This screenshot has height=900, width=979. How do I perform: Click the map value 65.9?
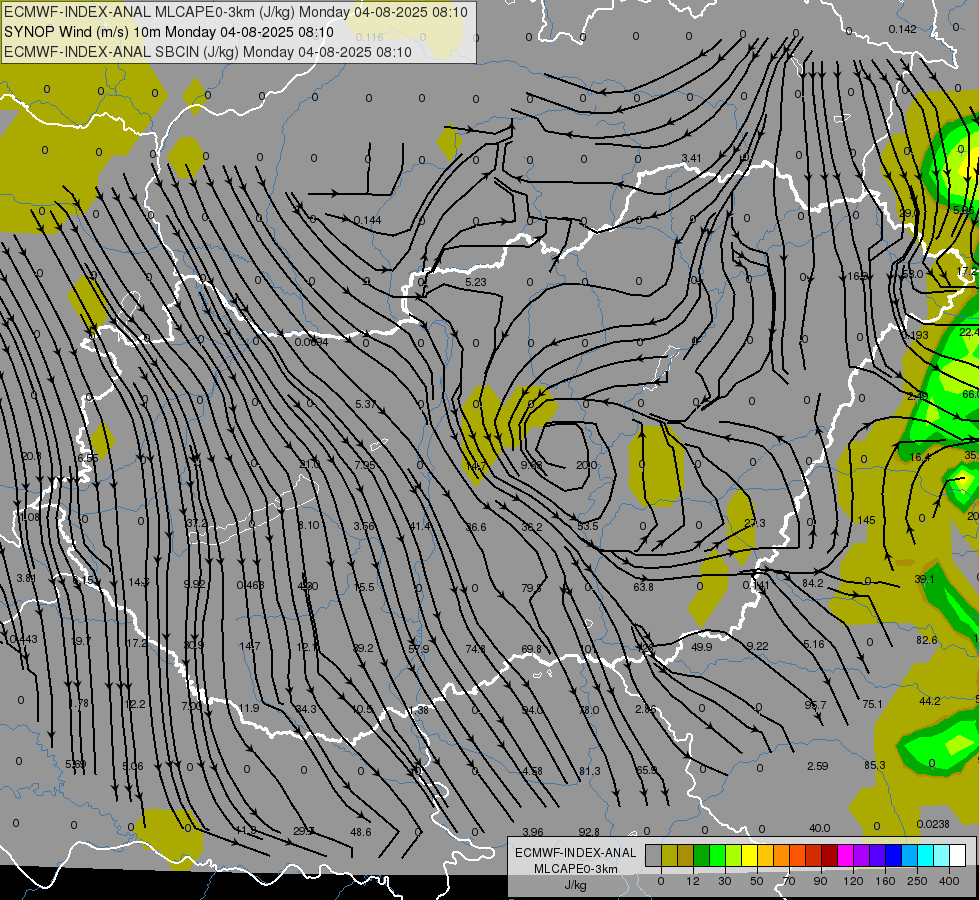(x=646, y=769)
